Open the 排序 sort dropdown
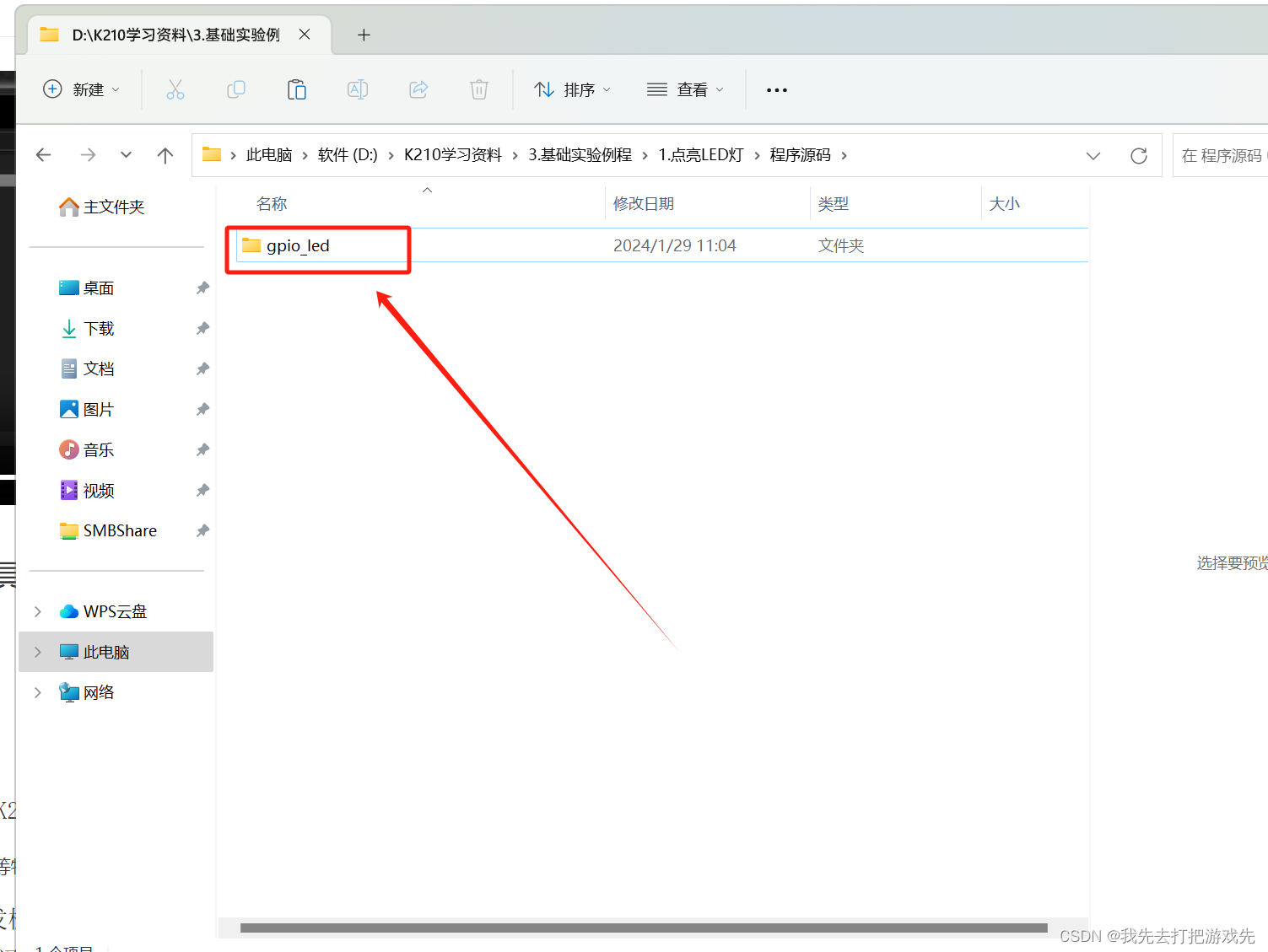 coord(573,89)
